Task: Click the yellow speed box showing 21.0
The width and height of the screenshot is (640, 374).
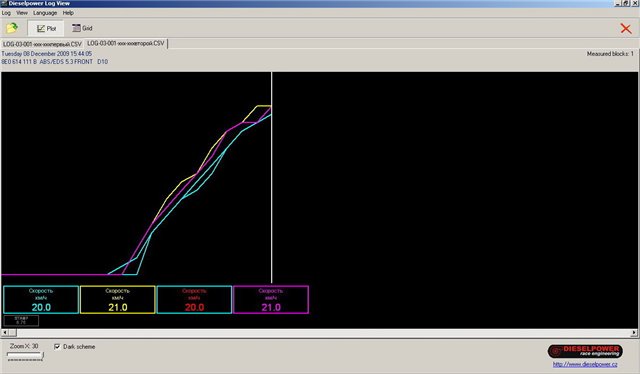Action: [118, 300]
